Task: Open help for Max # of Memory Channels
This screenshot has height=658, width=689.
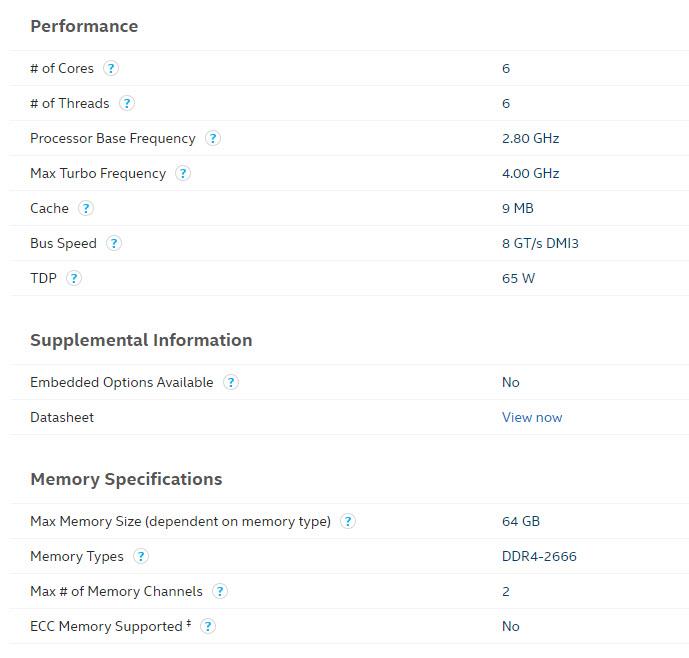Action: tap(220, 591)
